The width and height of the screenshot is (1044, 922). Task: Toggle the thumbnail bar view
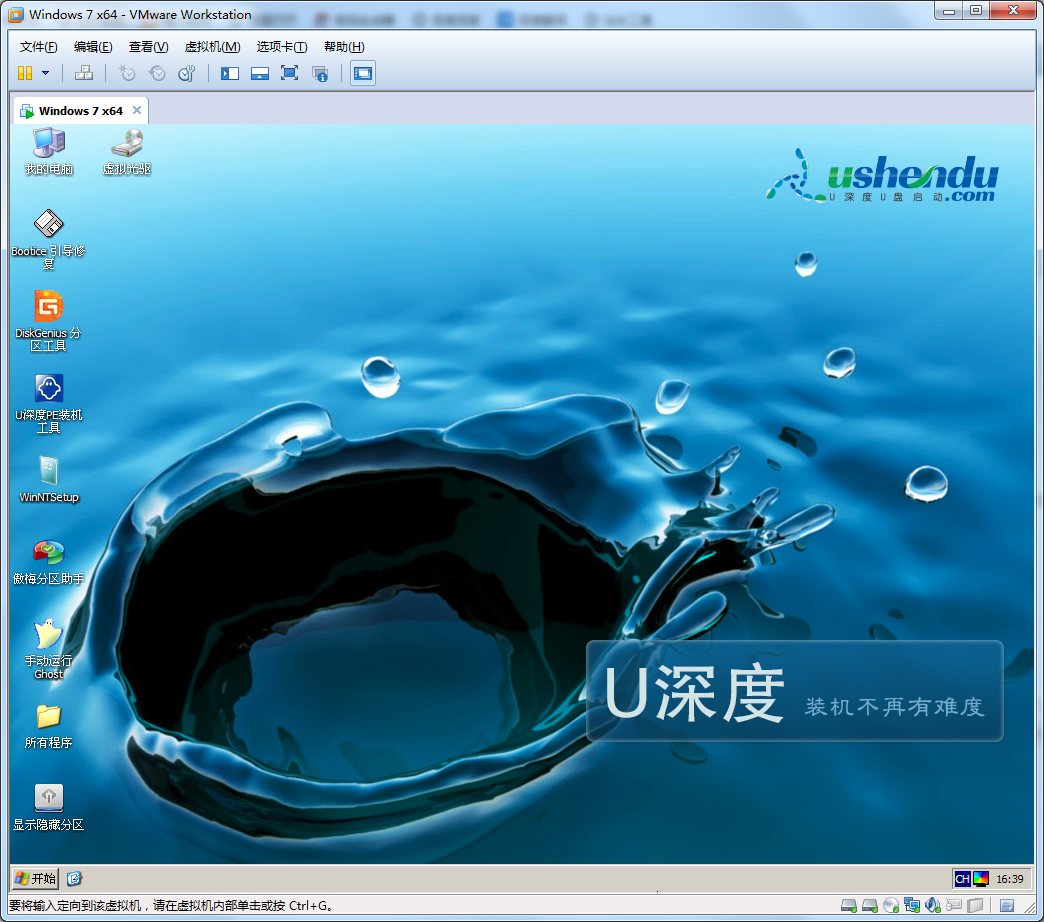pos(260,73)
